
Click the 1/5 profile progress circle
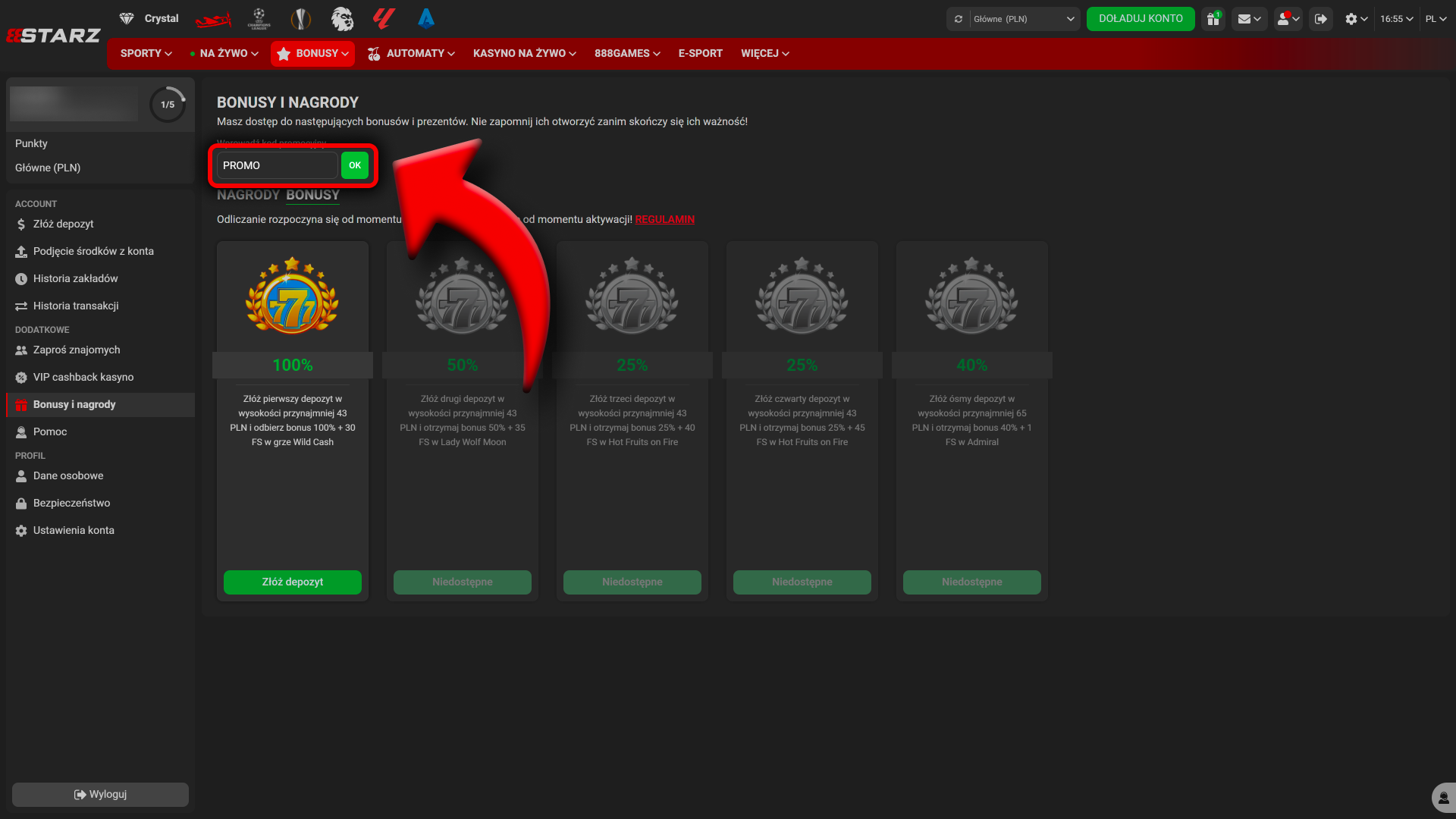(168, 105)
